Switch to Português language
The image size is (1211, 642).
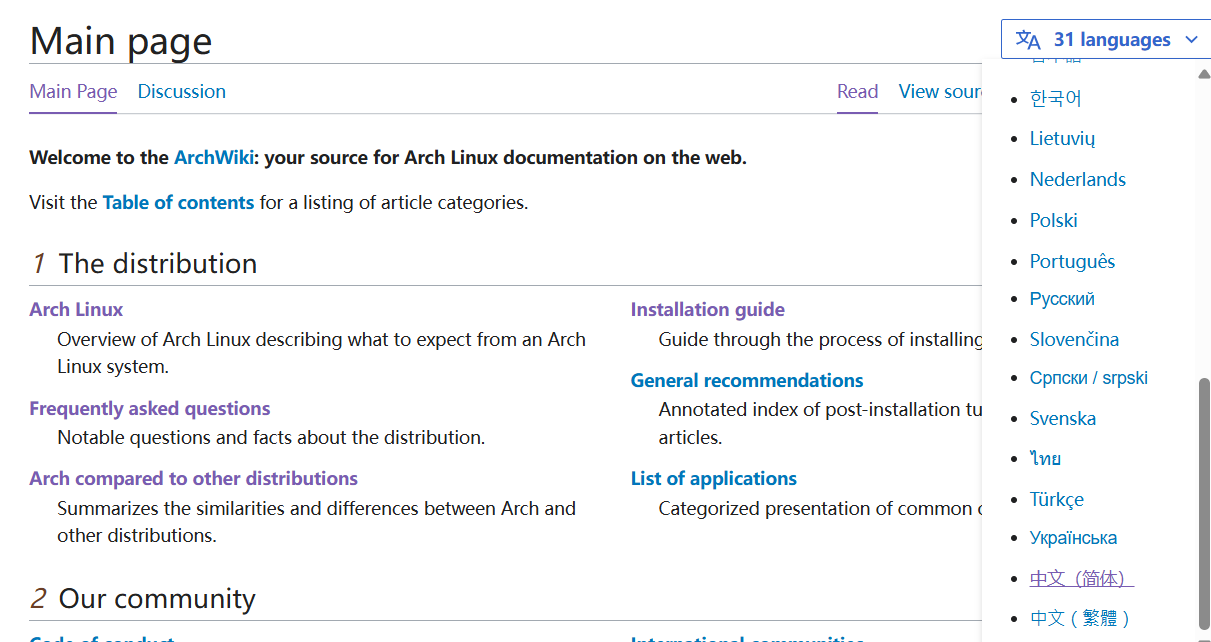(1072, 262)
